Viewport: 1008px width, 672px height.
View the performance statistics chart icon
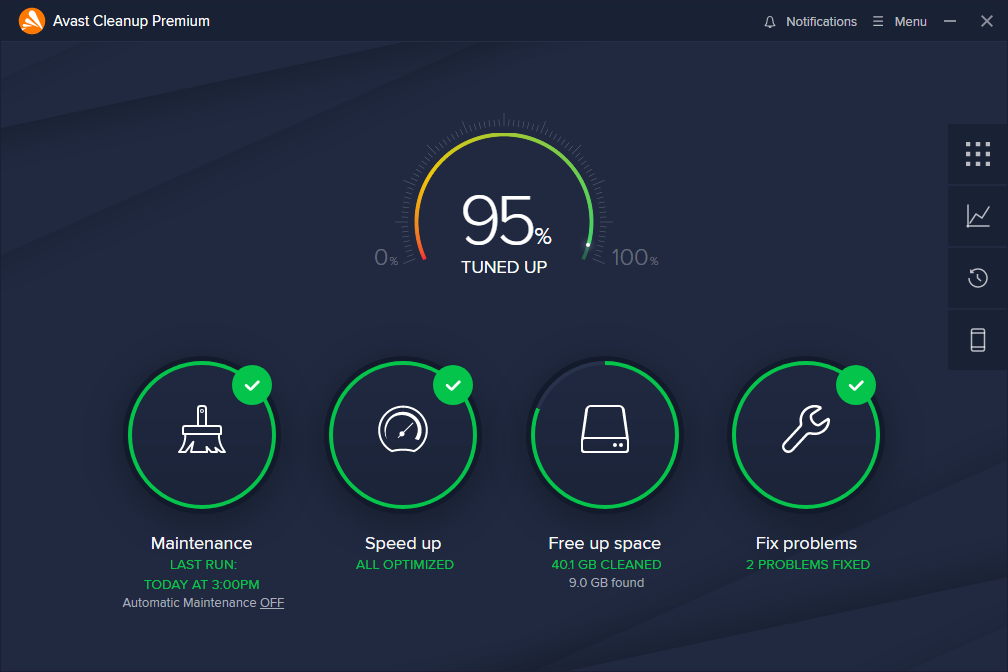point(977,216)
